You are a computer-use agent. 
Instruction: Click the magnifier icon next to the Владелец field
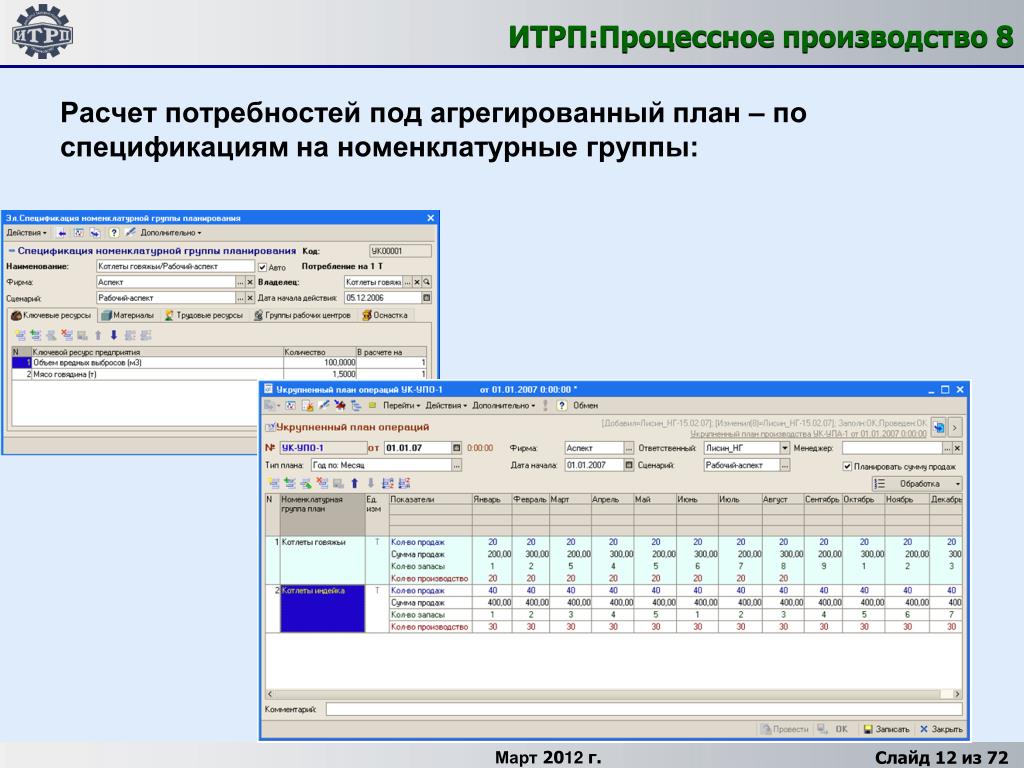point(426,282)
